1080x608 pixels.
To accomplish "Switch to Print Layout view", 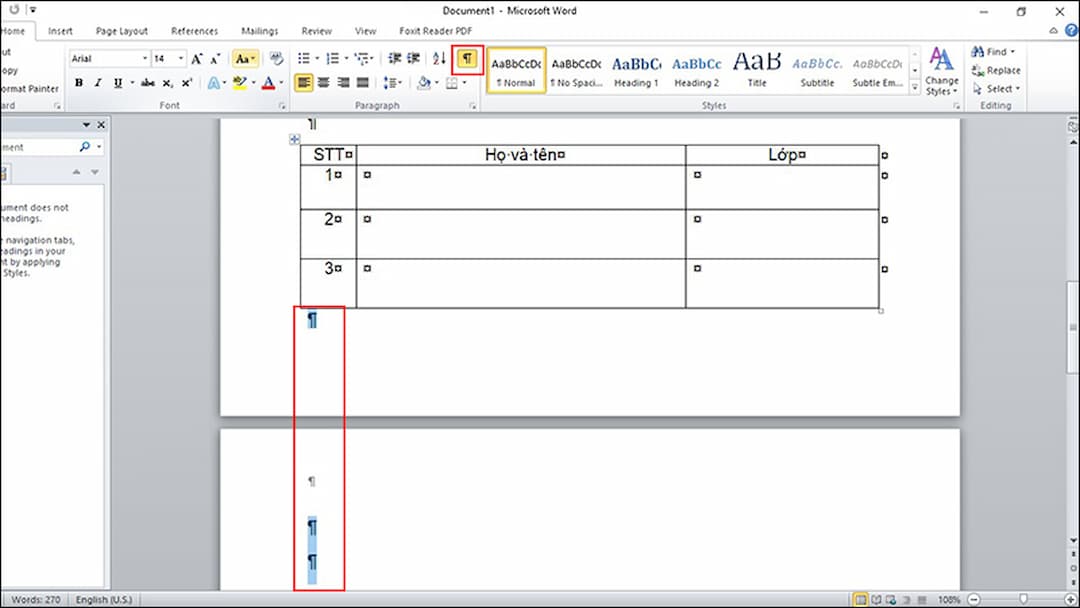I will click(x=860, y=600).
